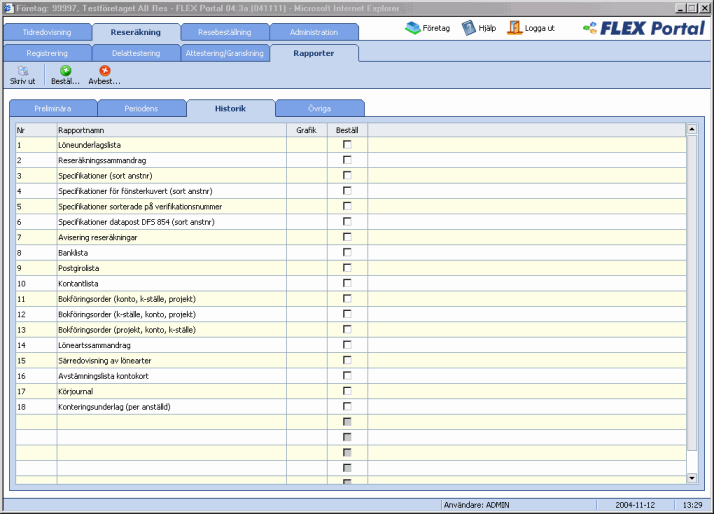714x514 pixels.
Task: Select the Beställ checkbox for Kontantlista
Action: point(347,284)
